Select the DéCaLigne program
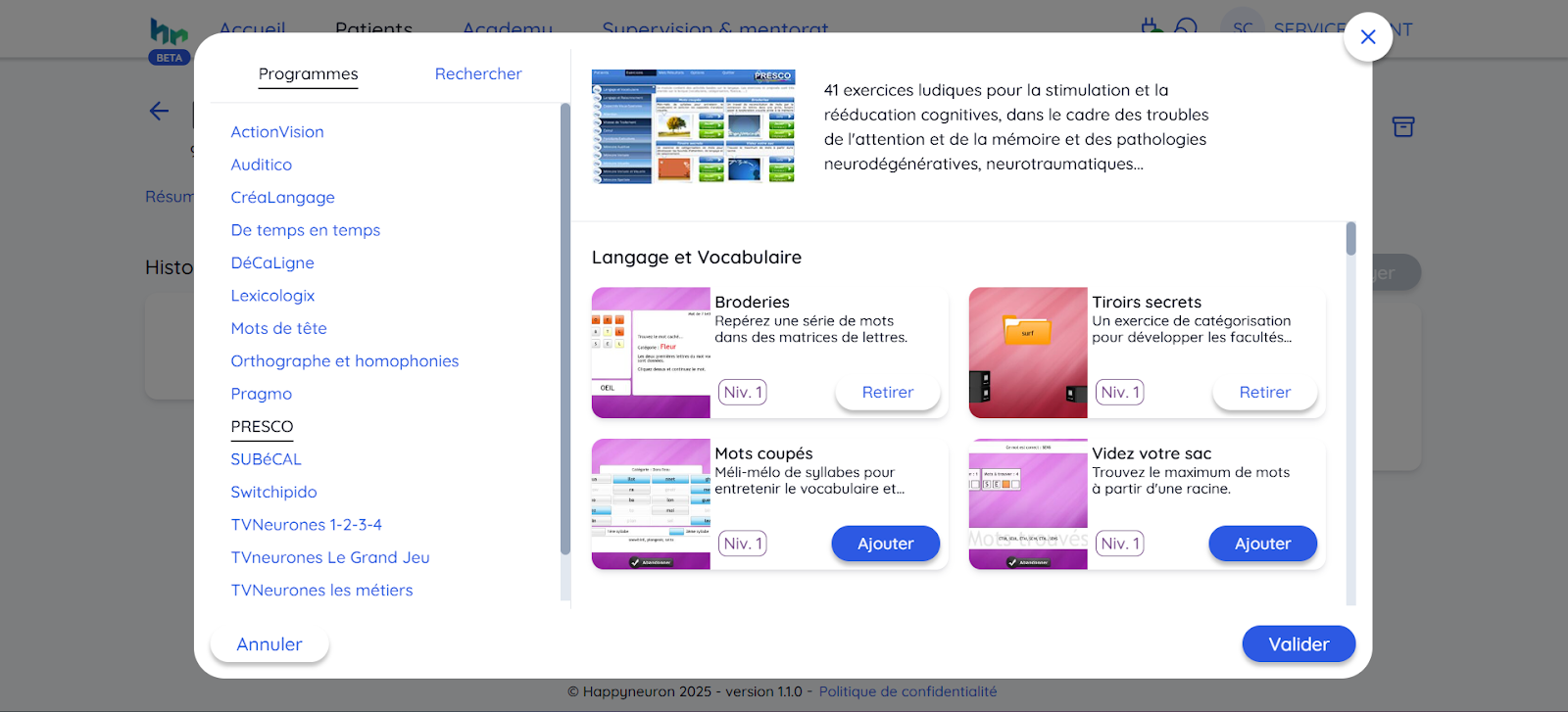 272,262
